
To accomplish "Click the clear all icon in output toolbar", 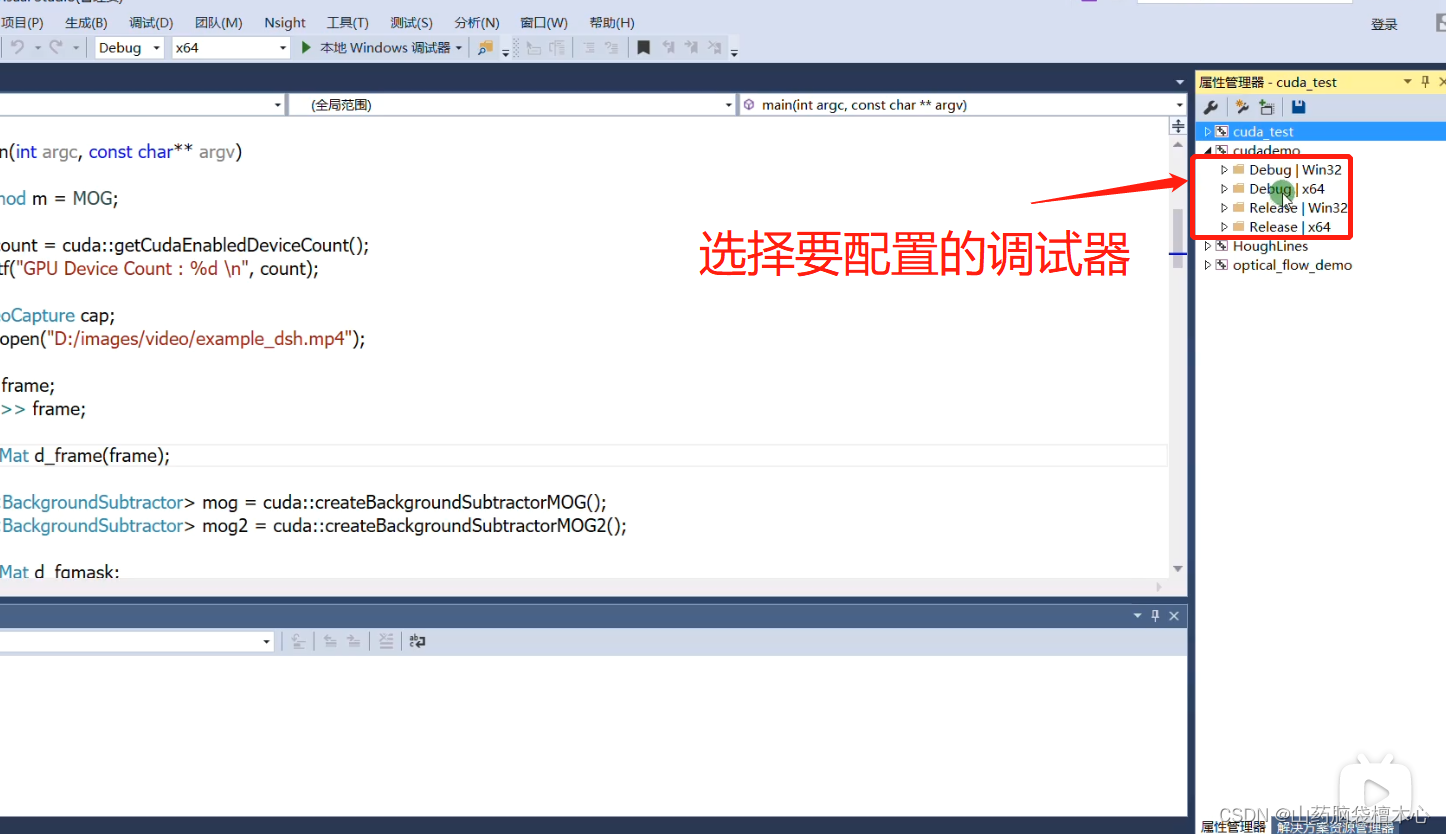I will pos(386,642).
